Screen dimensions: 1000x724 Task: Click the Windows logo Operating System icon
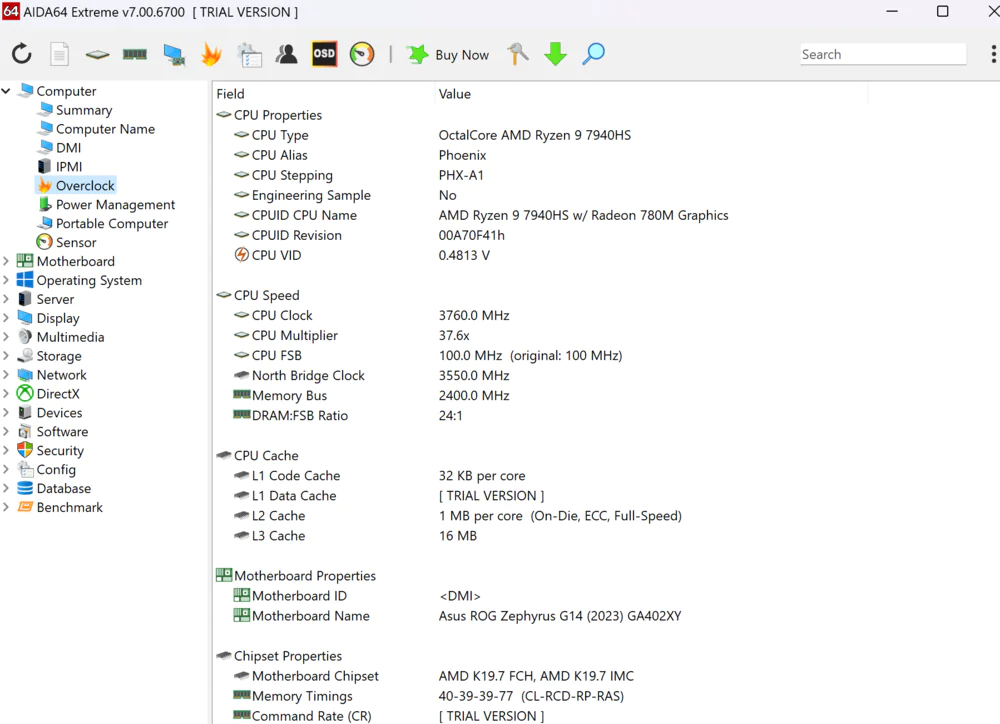(25, 279)
